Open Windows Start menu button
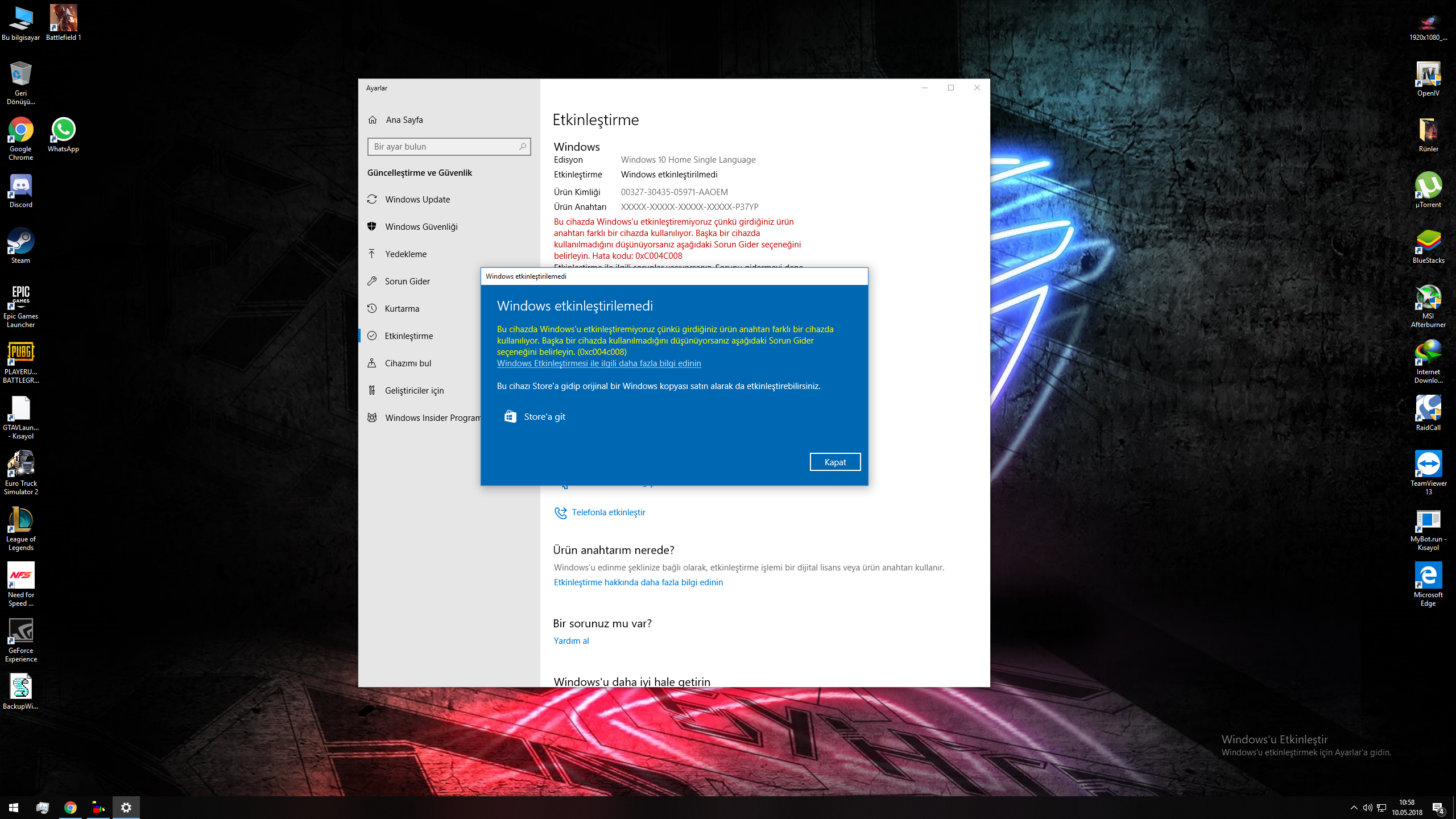The image size is (1456, 819). pos(14,808)
